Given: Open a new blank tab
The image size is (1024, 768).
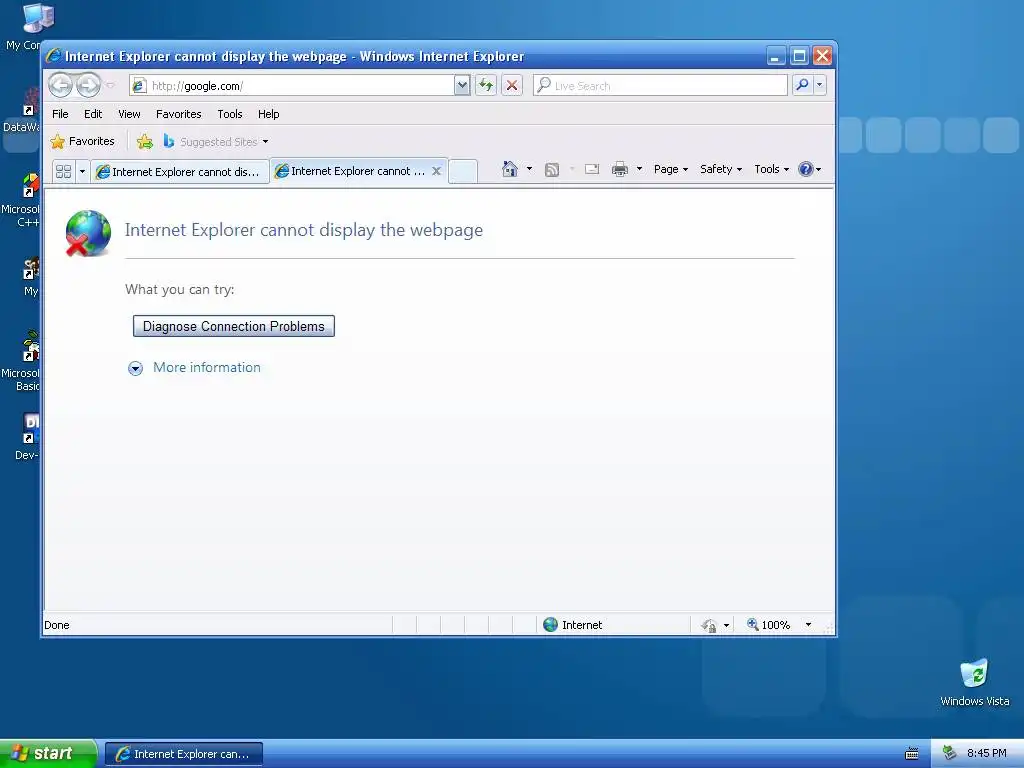Looking at the screenshot, I should click(463, 171).
